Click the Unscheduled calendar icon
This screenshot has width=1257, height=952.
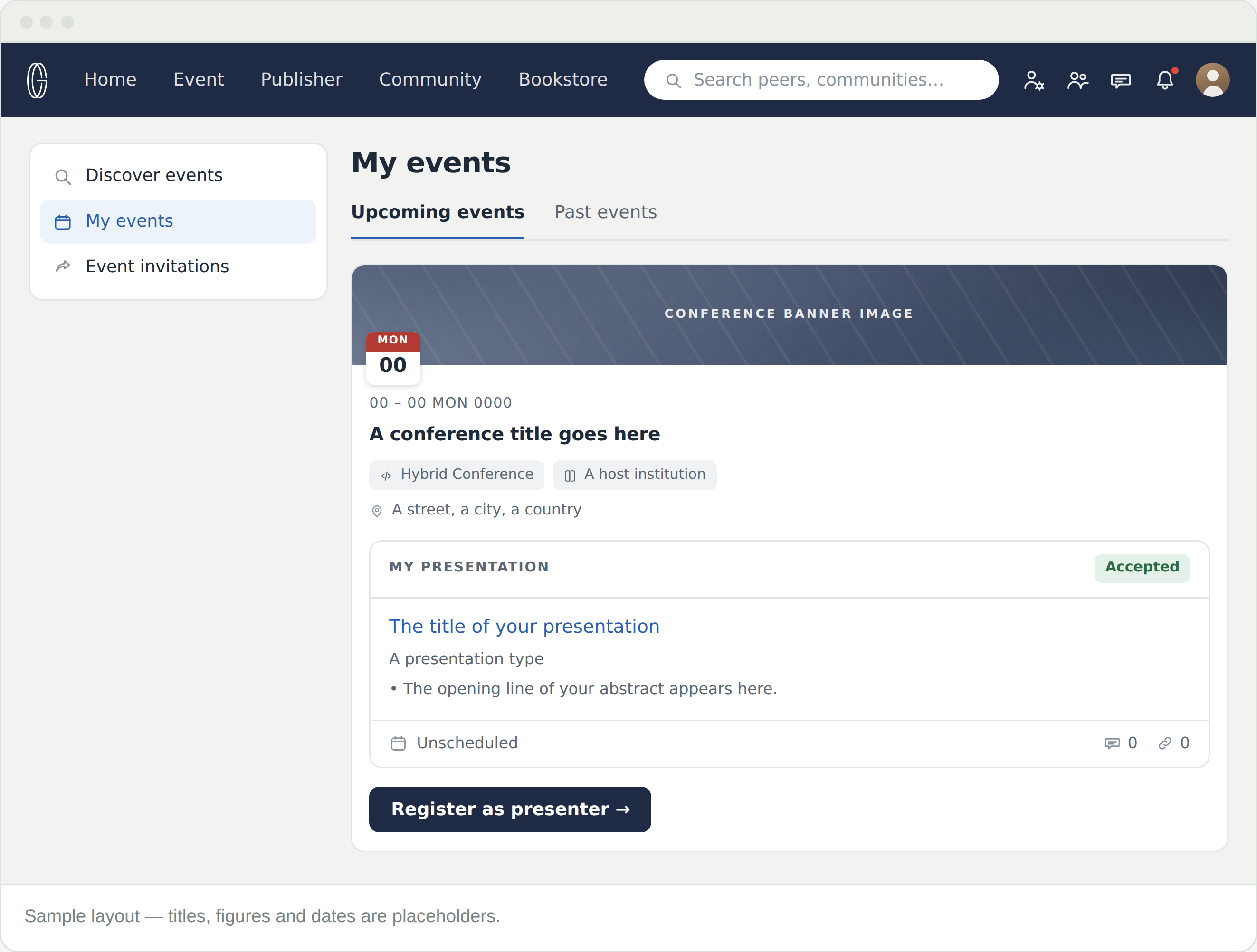point(399,743)
